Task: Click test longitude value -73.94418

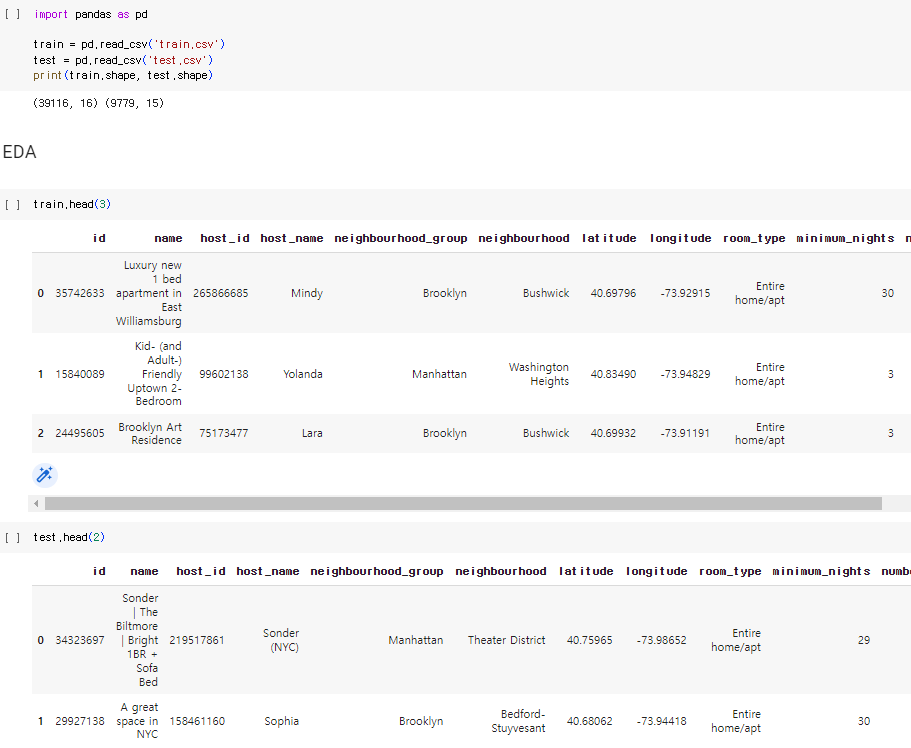Action: click(661, 721)
